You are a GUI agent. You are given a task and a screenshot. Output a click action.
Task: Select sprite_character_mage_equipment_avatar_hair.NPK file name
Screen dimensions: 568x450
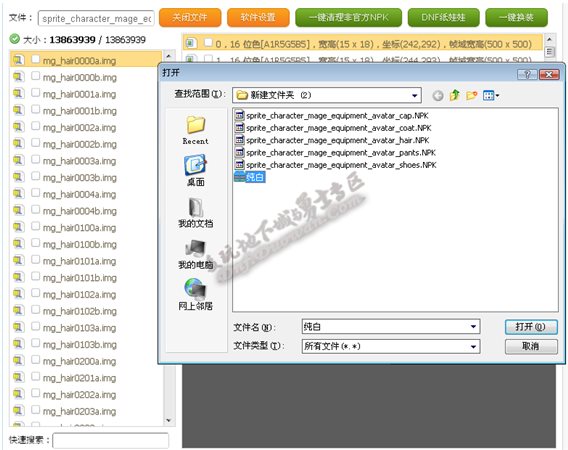(338, 140)
